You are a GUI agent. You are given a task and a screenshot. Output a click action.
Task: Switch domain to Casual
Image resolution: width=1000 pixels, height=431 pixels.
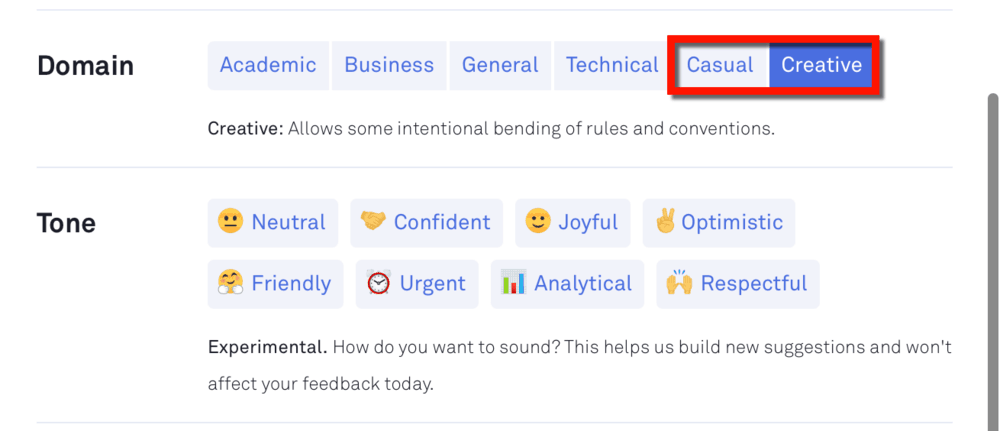tap(720, 65)
